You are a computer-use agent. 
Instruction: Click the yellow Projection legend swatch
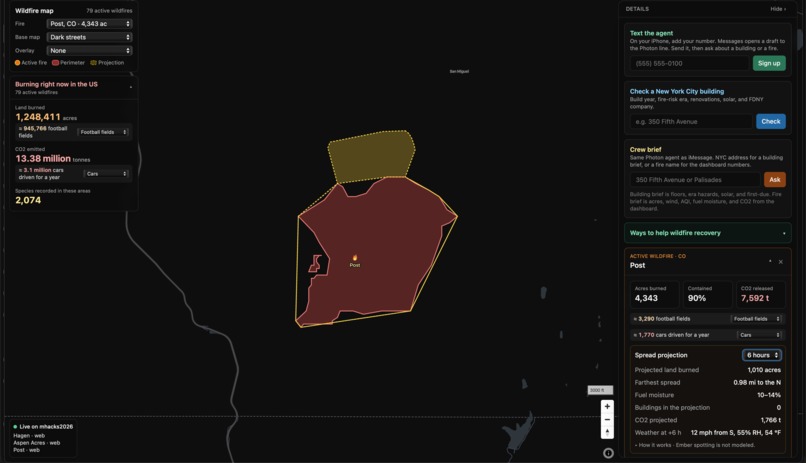click(94, 63)
